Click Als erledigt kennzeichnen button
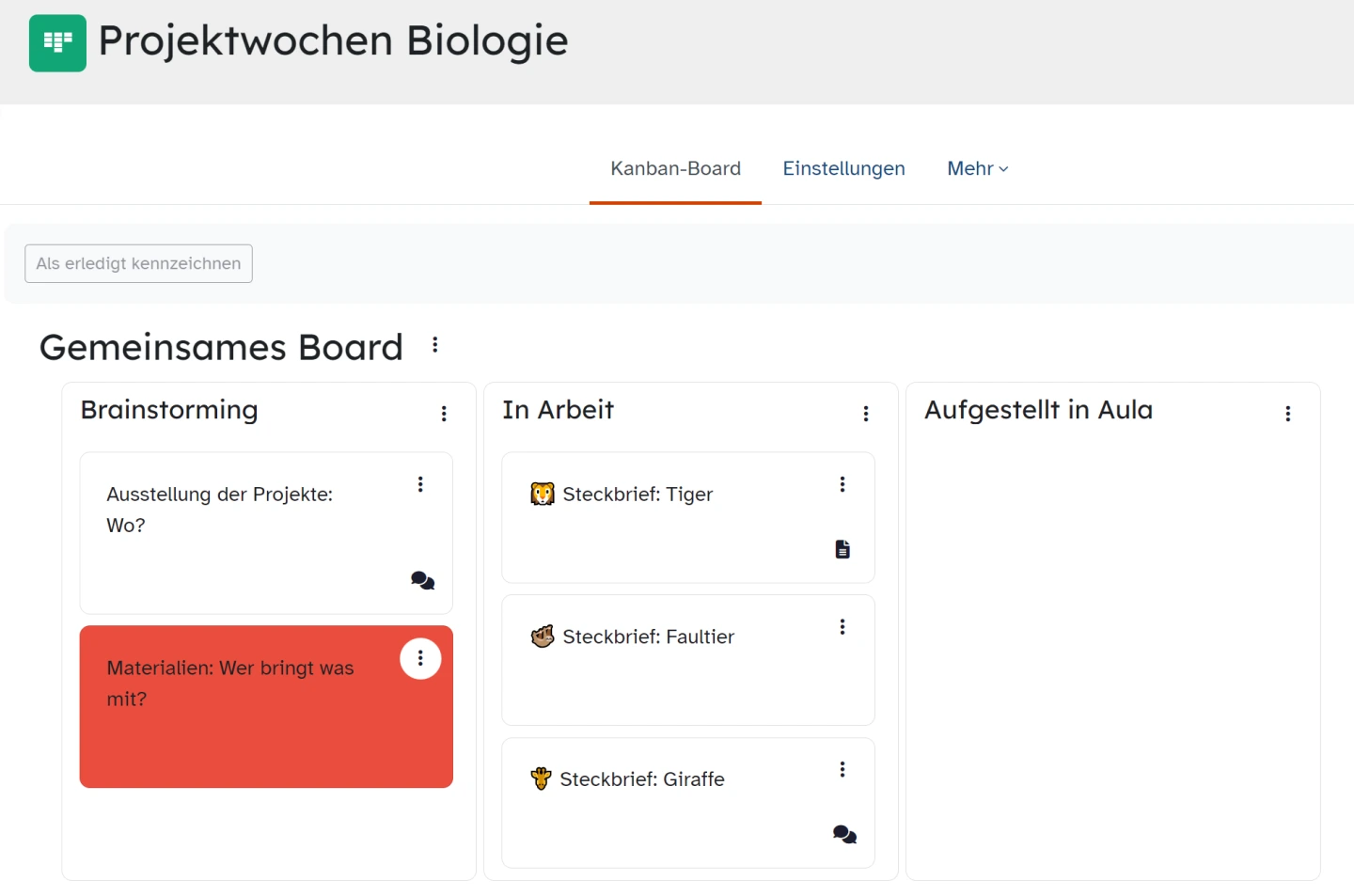The width and height of the screenshot is (1354, 896). [x=138, y=264]
